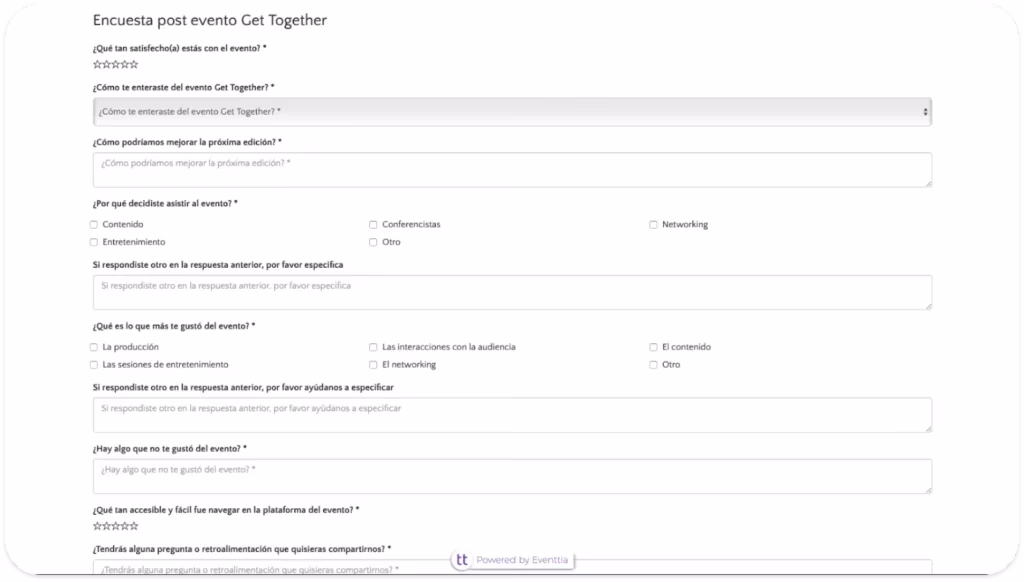Viewport: 1024px width, 582px height.
Task: Give platform accessibility one star
Action: 97,526
